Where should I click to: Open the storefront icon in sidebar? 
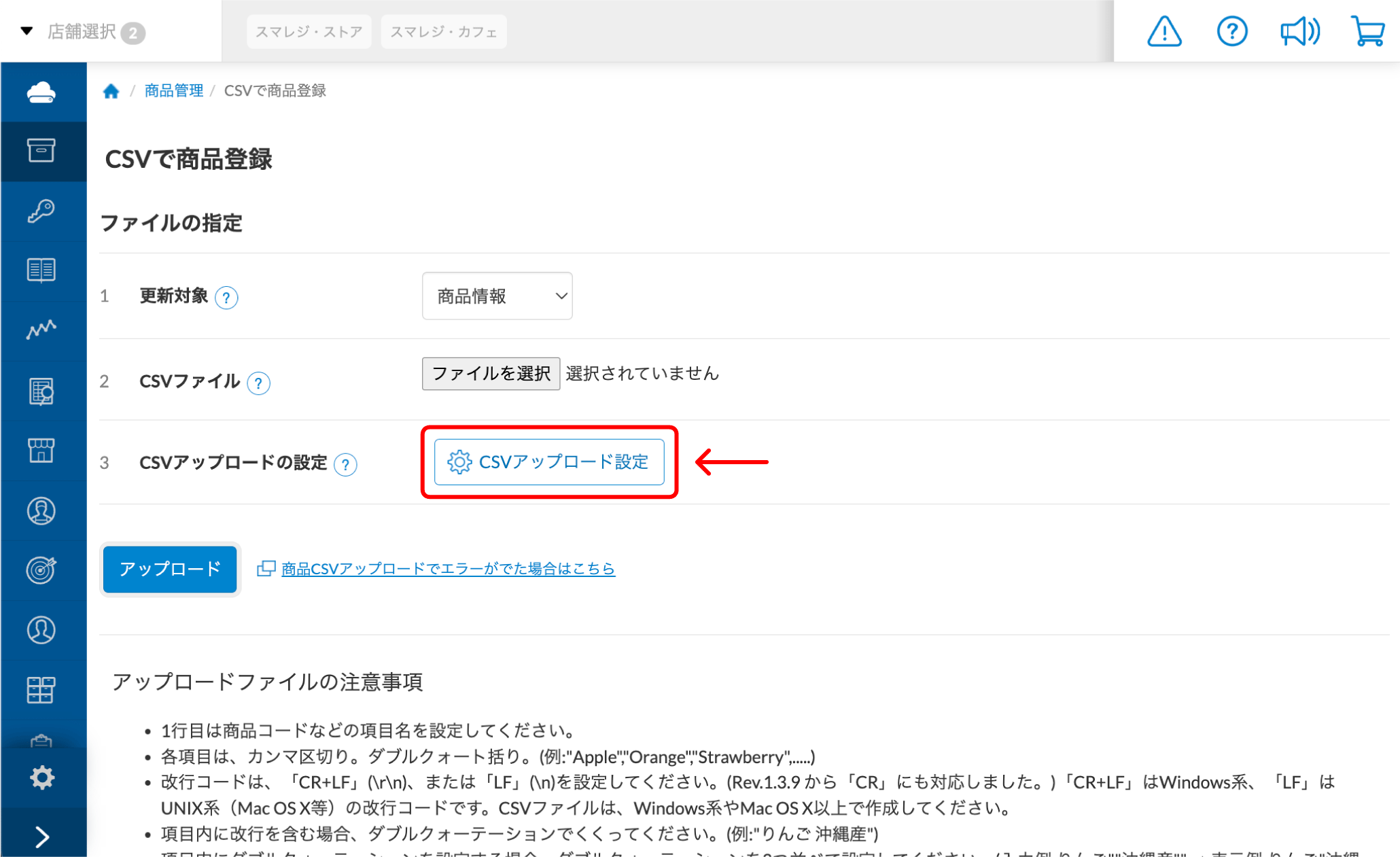(41, 451)
